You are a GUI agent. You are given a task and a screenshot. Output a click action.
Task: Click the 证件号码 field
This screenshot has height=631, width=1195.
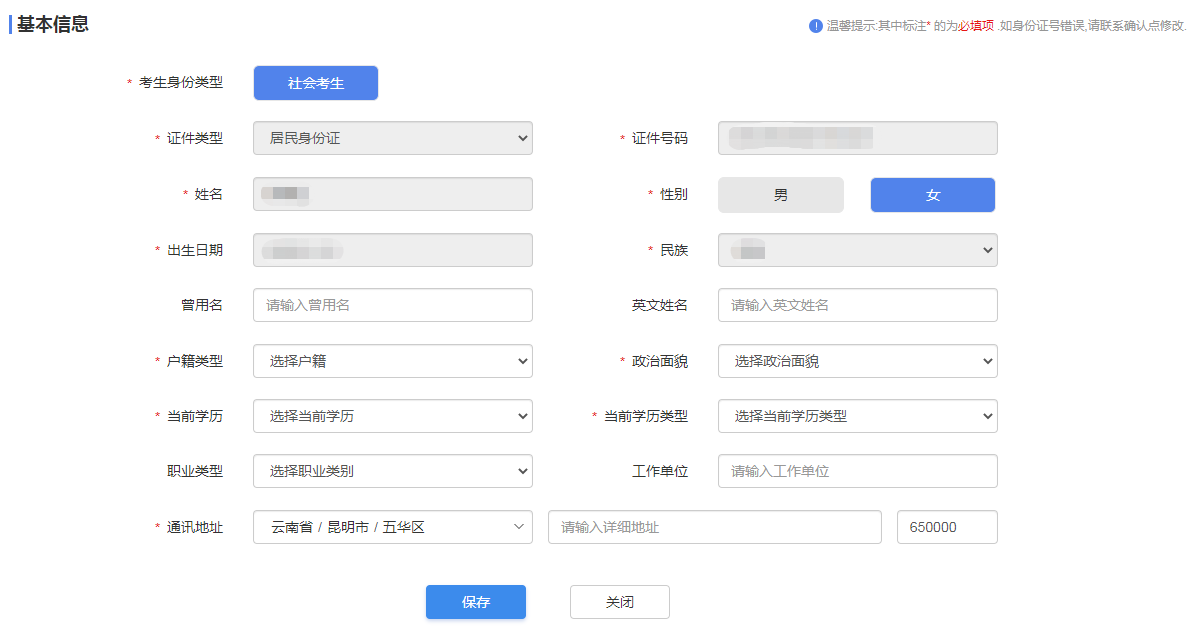[857, 139]
